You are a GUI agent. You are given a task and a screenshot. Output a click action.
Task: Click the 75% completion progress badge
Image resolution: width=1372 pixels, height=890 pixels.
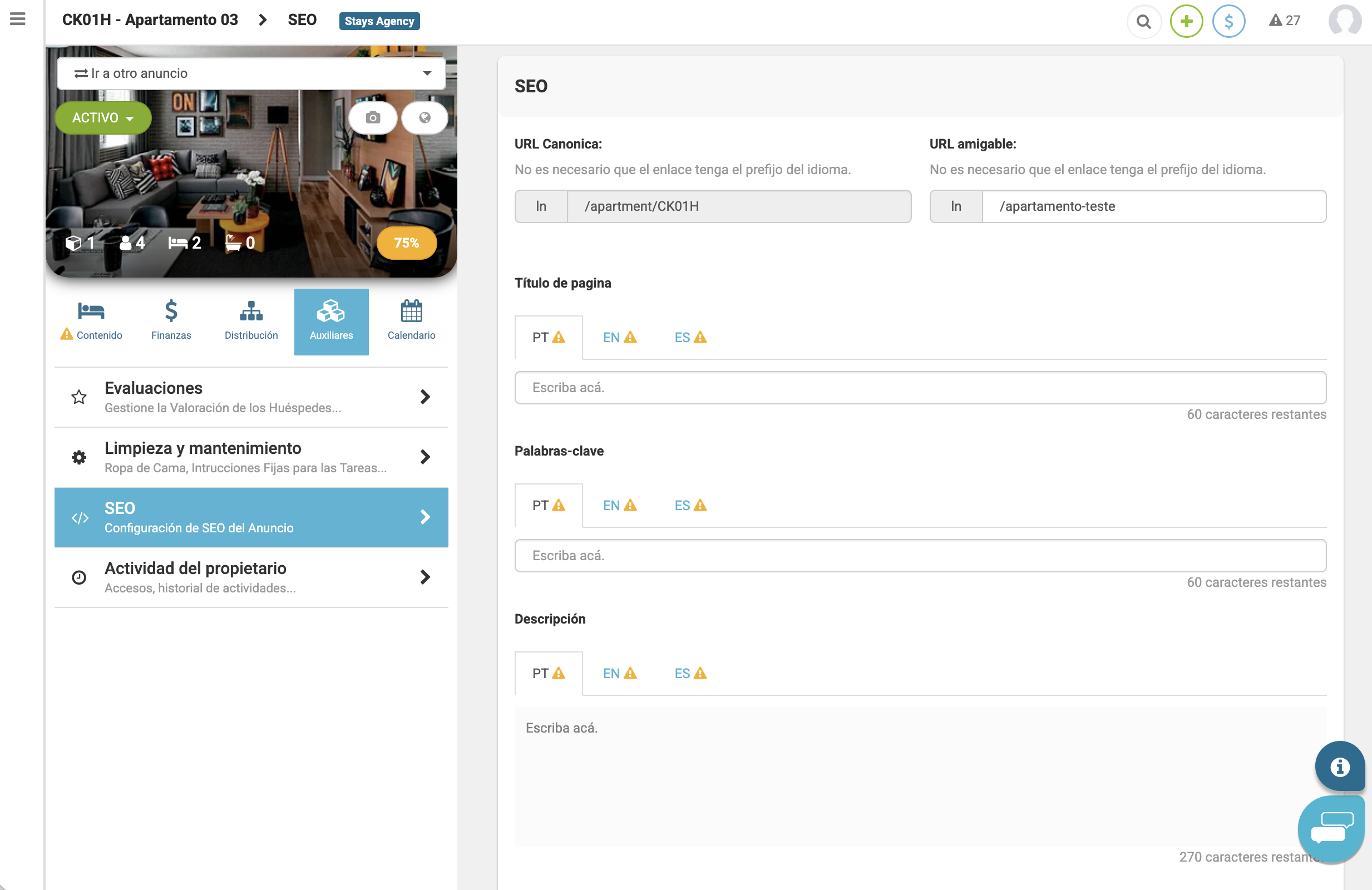click(x=406, y=243)
